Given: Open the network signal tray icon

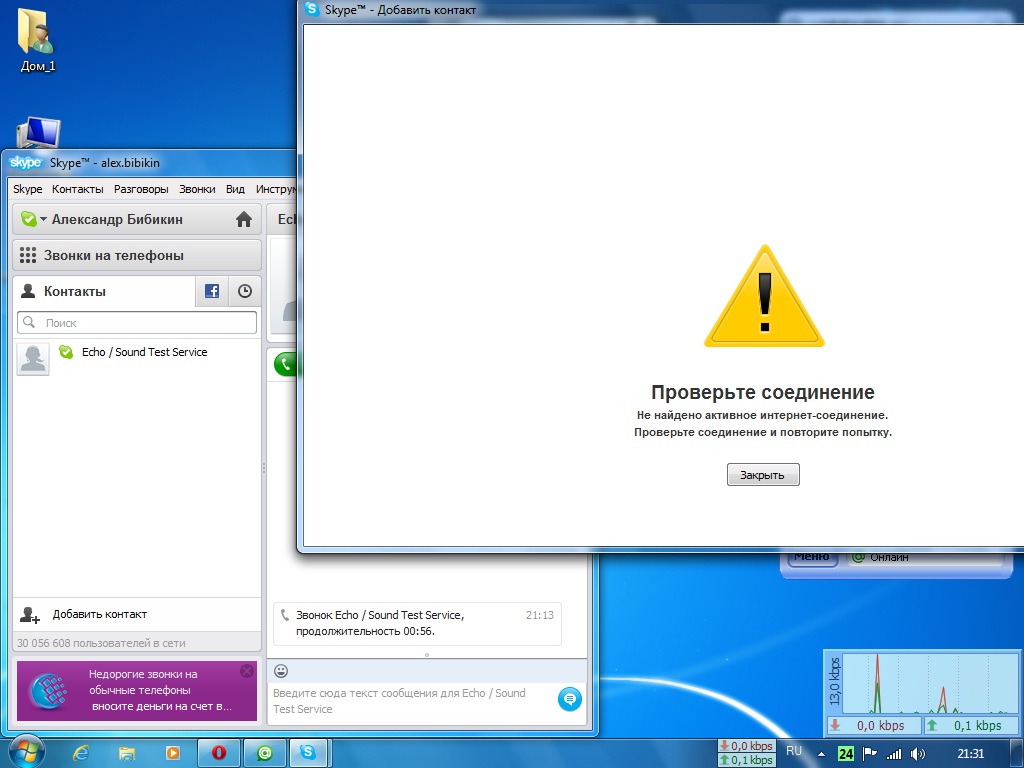Looking at the screenshot, I should click(x=894, y=754).
